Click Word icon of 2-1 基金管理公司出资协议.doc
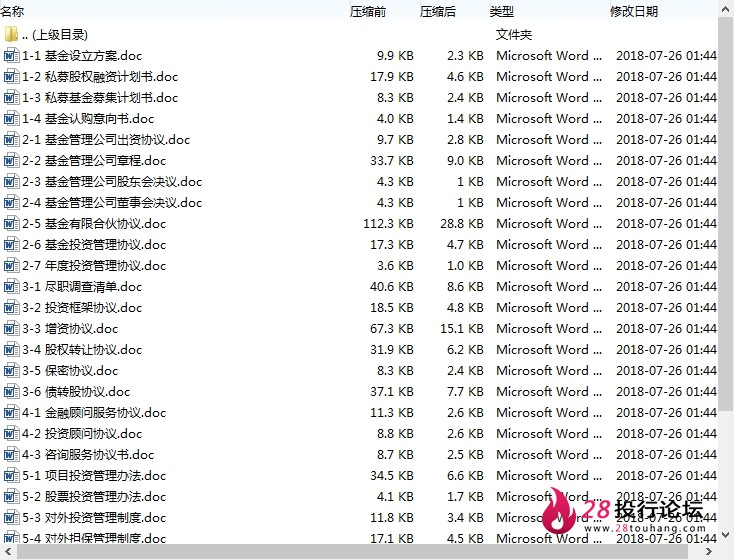This screenshot has width=734, height=560. pyautogui.click(x=11, y=140)
